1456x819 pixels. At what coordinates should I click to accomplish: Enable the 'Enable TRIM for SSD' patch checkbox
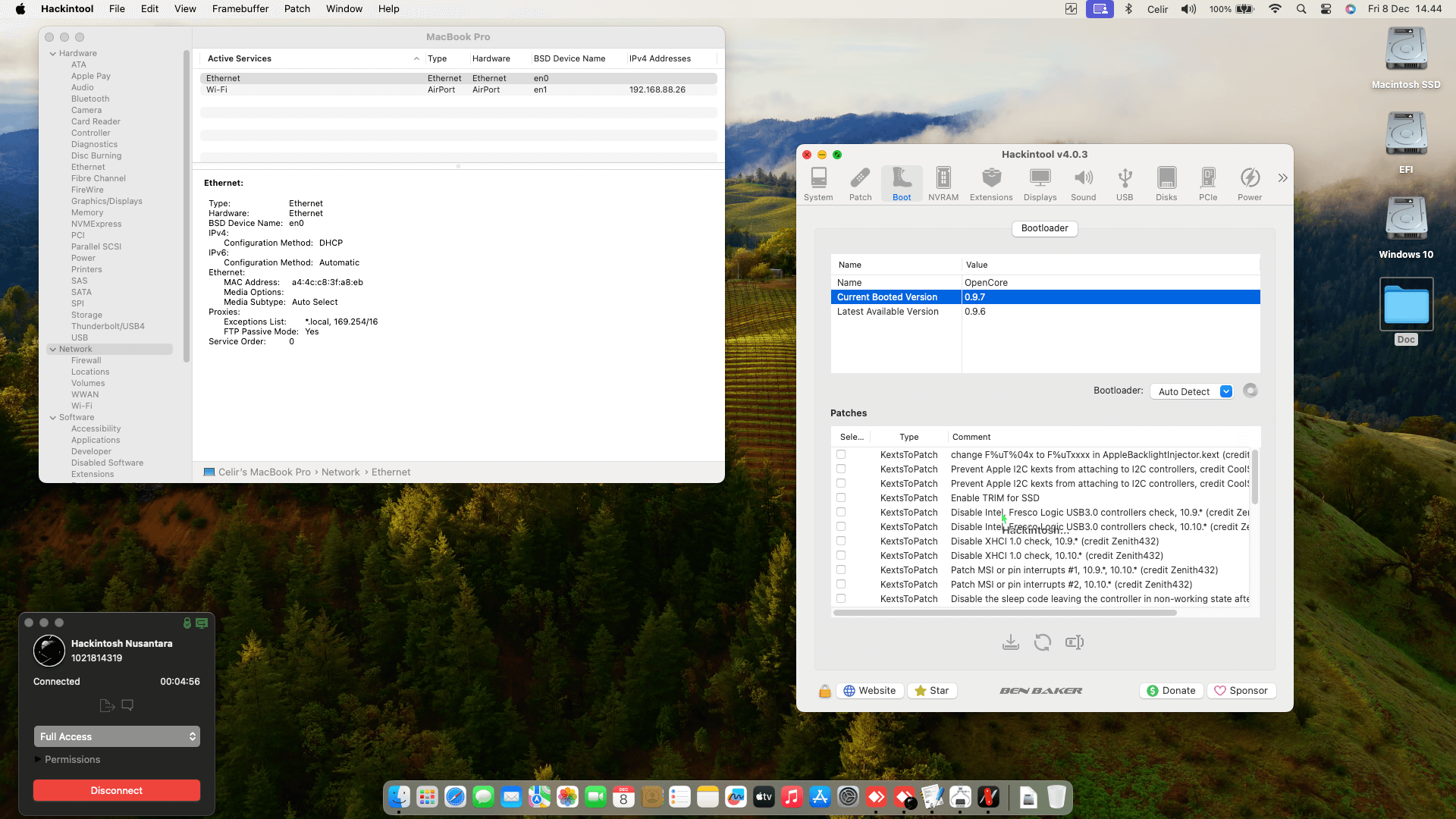[x=841, y=497]
